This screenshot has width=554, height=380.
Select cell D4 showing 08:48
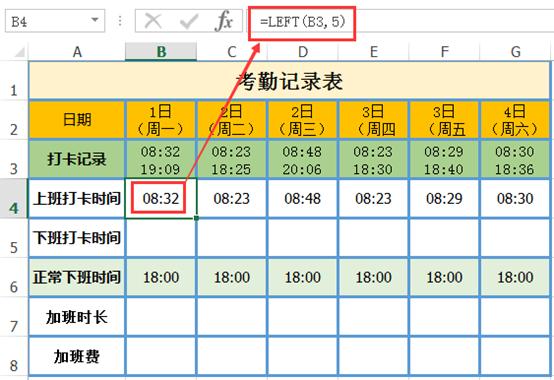pyautogui.click(x=302, y=198)
